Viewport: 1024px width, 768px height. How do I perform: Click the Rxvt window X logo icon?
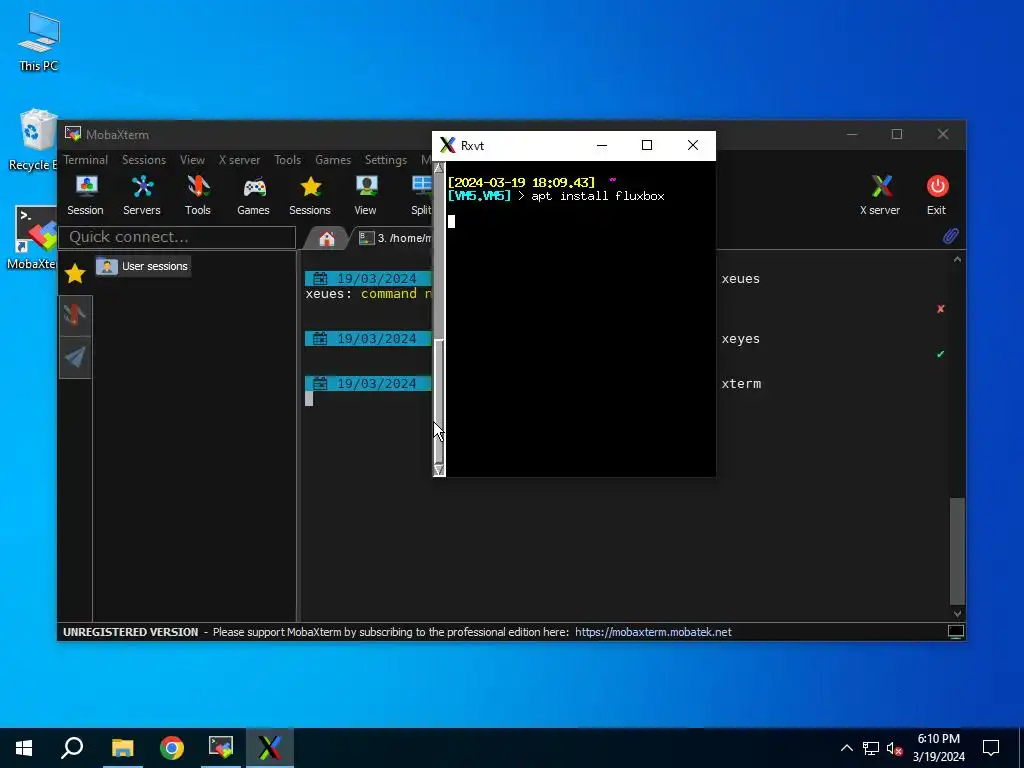click(447, 145)
